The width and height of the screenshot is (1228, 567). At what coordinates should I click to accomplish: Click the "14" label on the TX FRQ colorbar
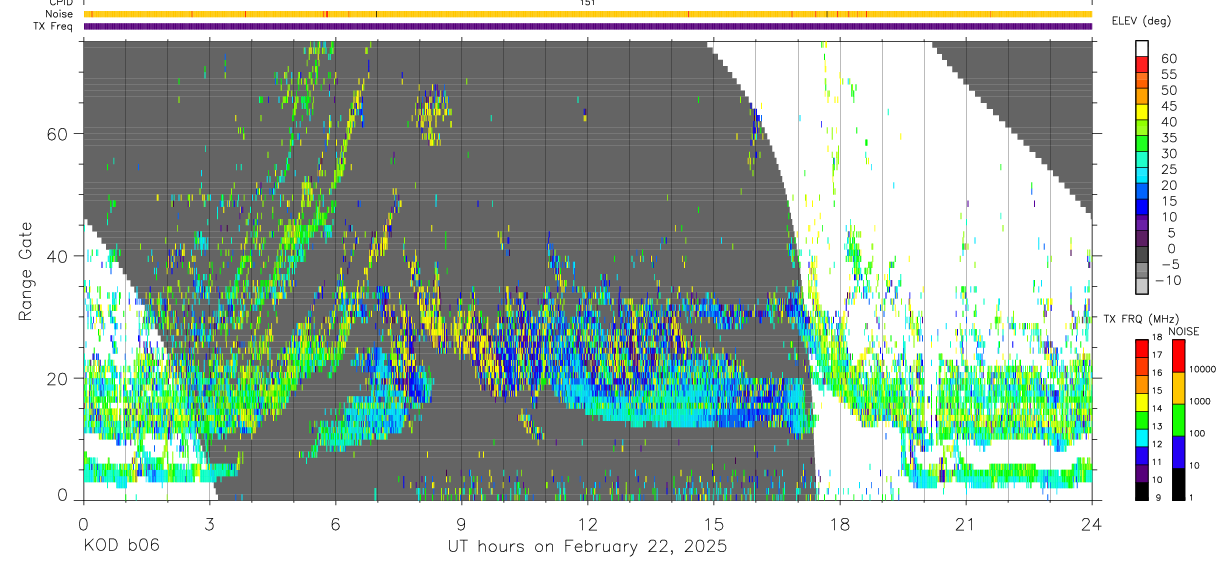click(1157, 408)
